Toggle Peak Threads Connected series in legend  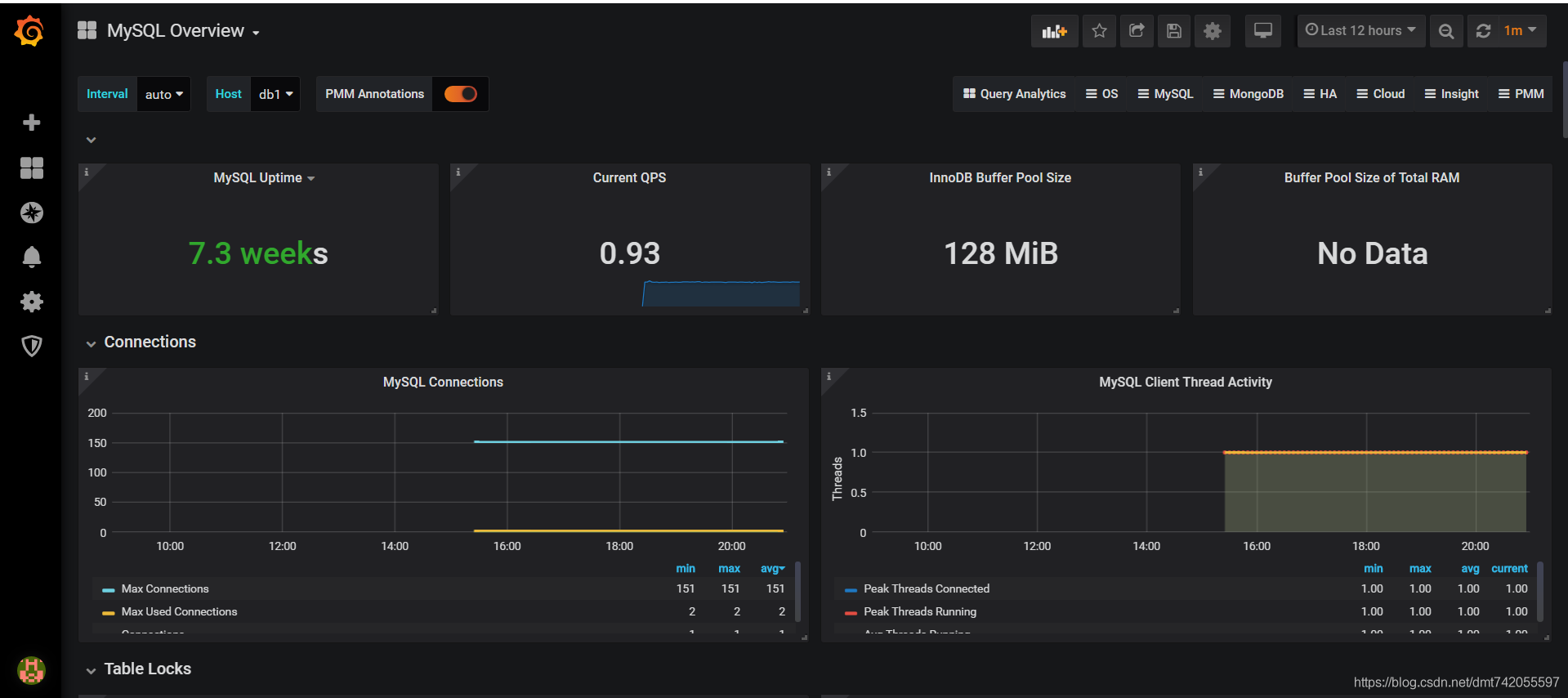click(927, 588)
